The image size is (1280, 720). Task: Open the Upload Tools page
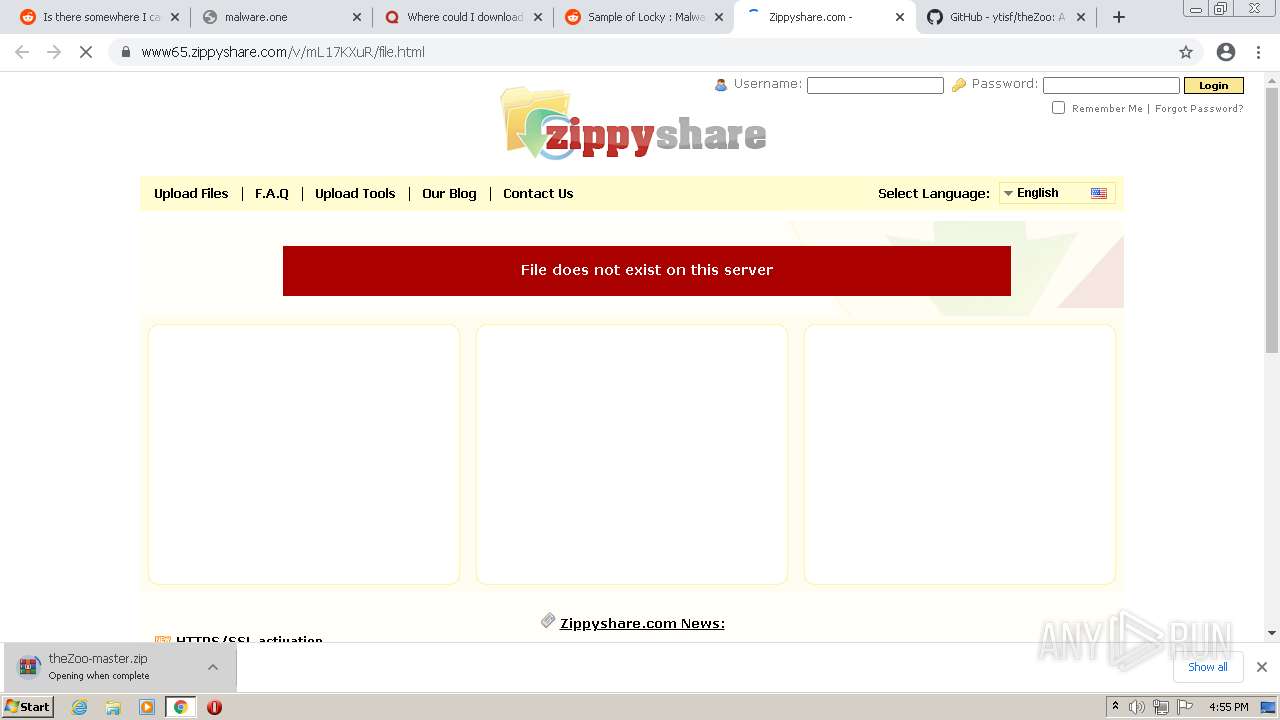click(355, 194)
